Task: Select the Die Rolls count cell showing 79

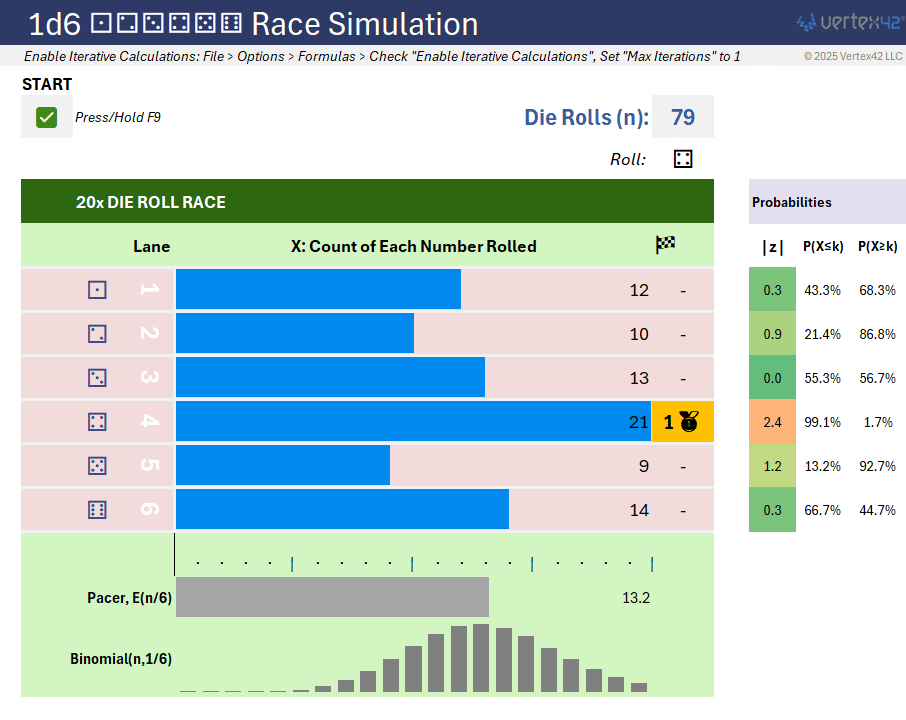Action: [682, 117]
